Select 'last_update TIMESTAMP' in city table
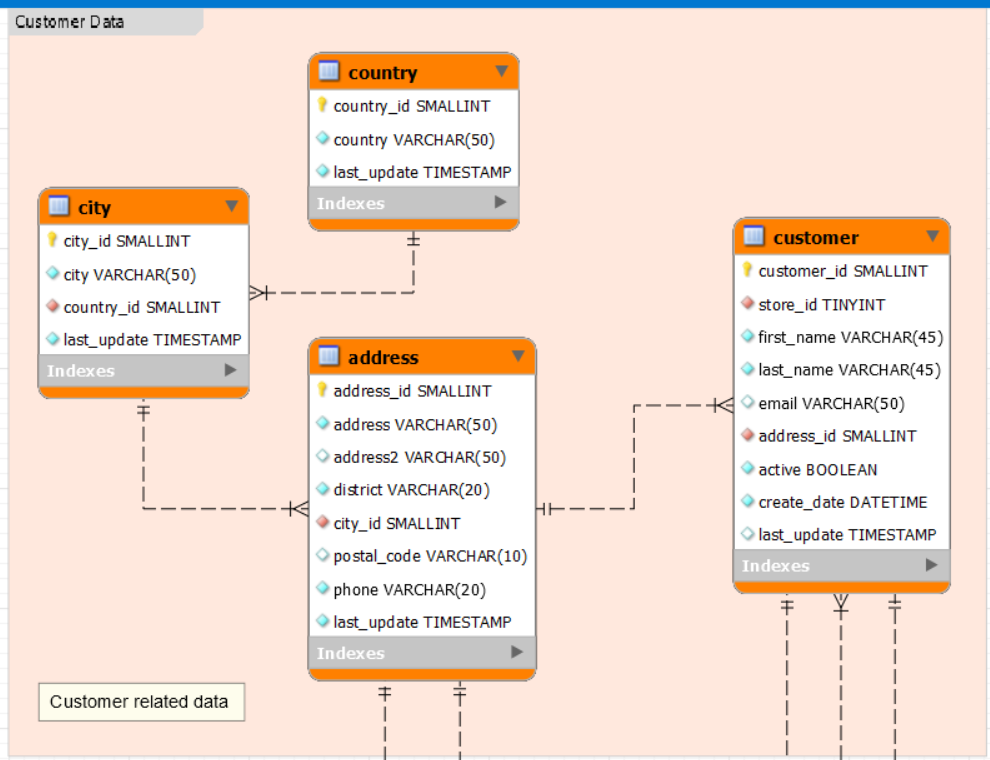Image resolution: width=990 pixels, height=760 pixels. point(152,340)
